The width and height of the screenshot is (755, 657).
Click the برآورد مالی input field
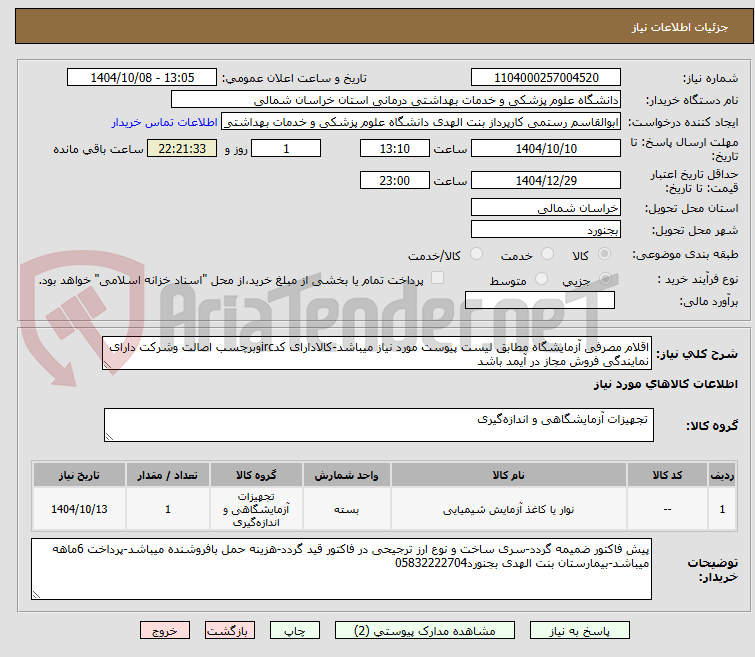tap(540, 300)
